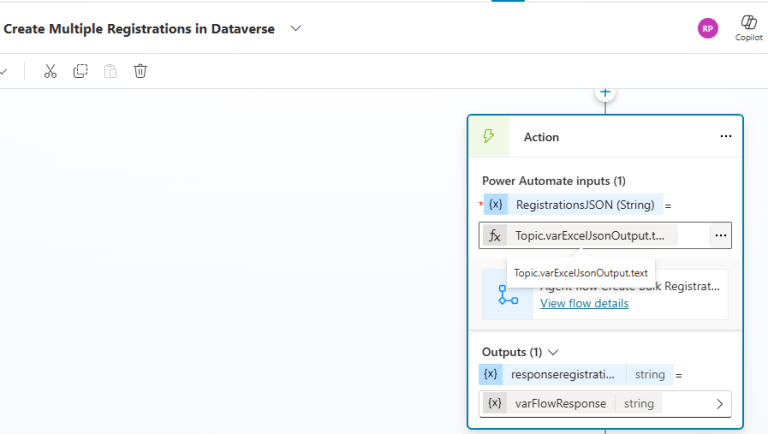Click the Topic.varExcelJsonOutput formula input field

tap(595, 236)
